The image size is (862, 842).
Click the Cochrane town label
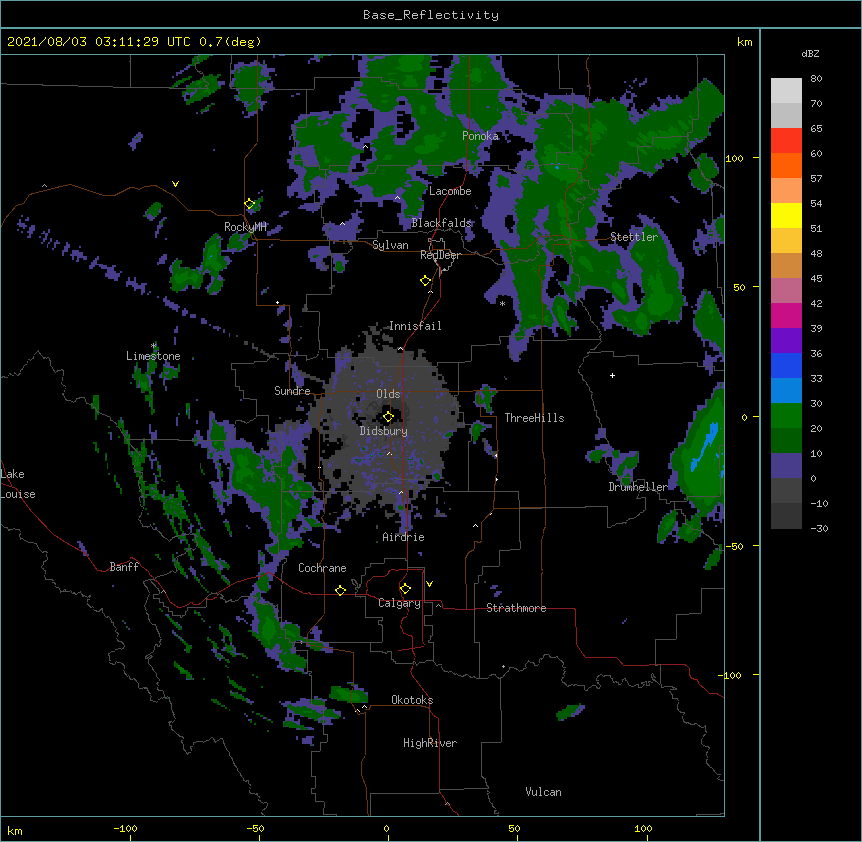tap(322, 568)
